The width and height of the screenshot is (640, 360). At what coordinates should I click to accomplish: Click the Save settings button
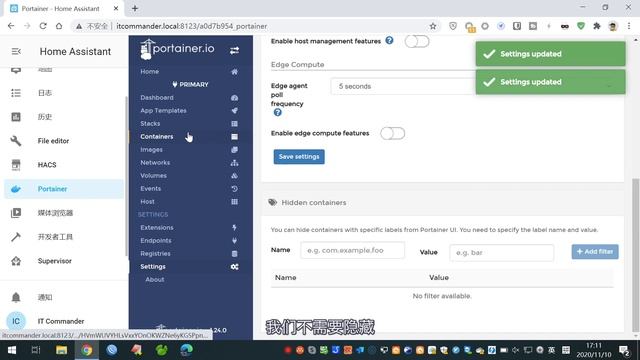click(299, 157)
